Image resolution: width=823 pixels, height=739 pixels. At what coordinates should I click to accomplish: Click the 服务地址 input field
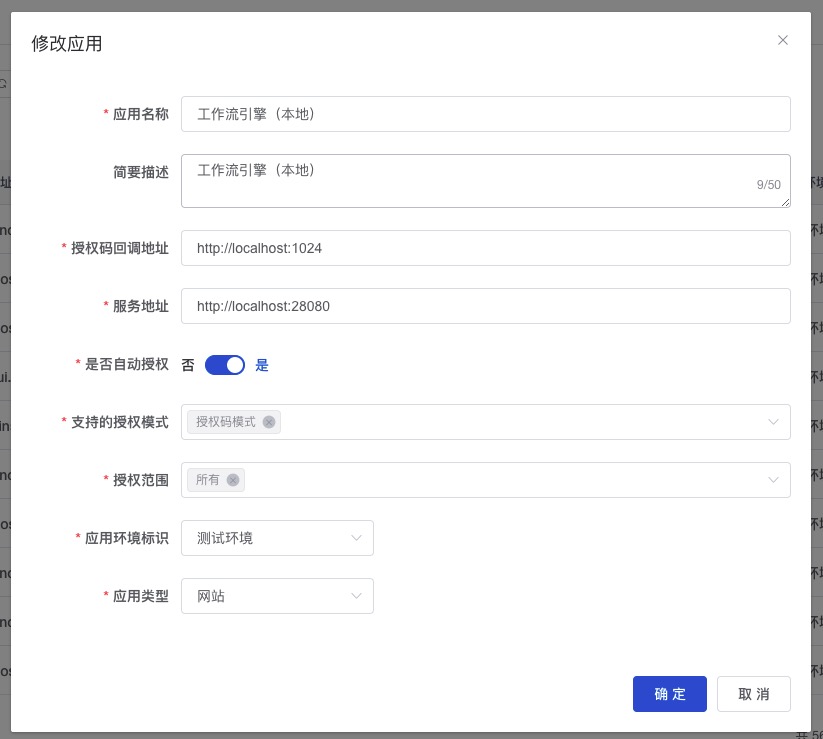coord(485,306)
